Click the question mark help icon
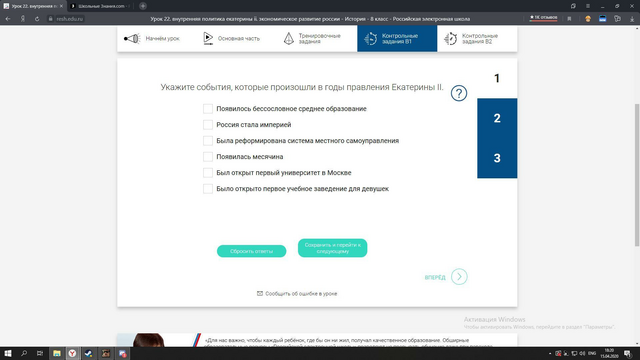The height and width of the screenshot is (360, 640). [459, 93]
